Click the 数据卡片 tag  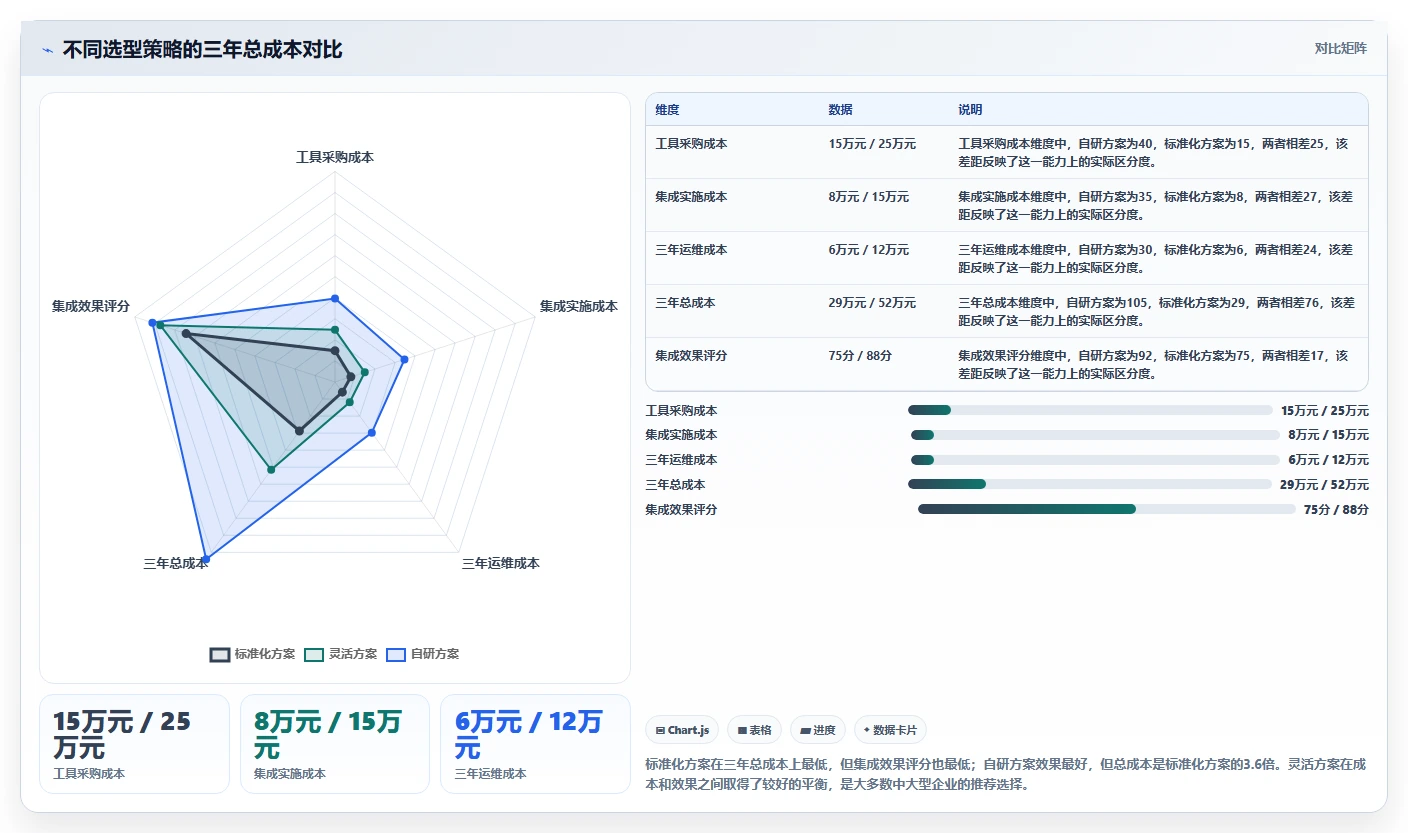point(889,730)
